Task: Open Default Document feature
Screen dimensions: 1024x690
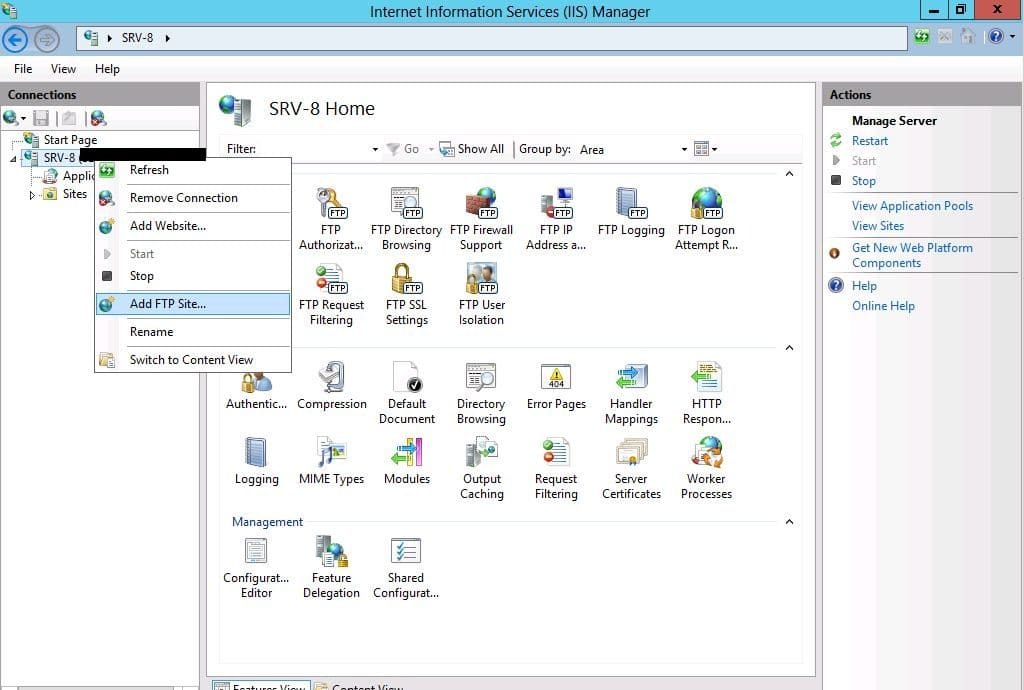Action: point(407,393)
